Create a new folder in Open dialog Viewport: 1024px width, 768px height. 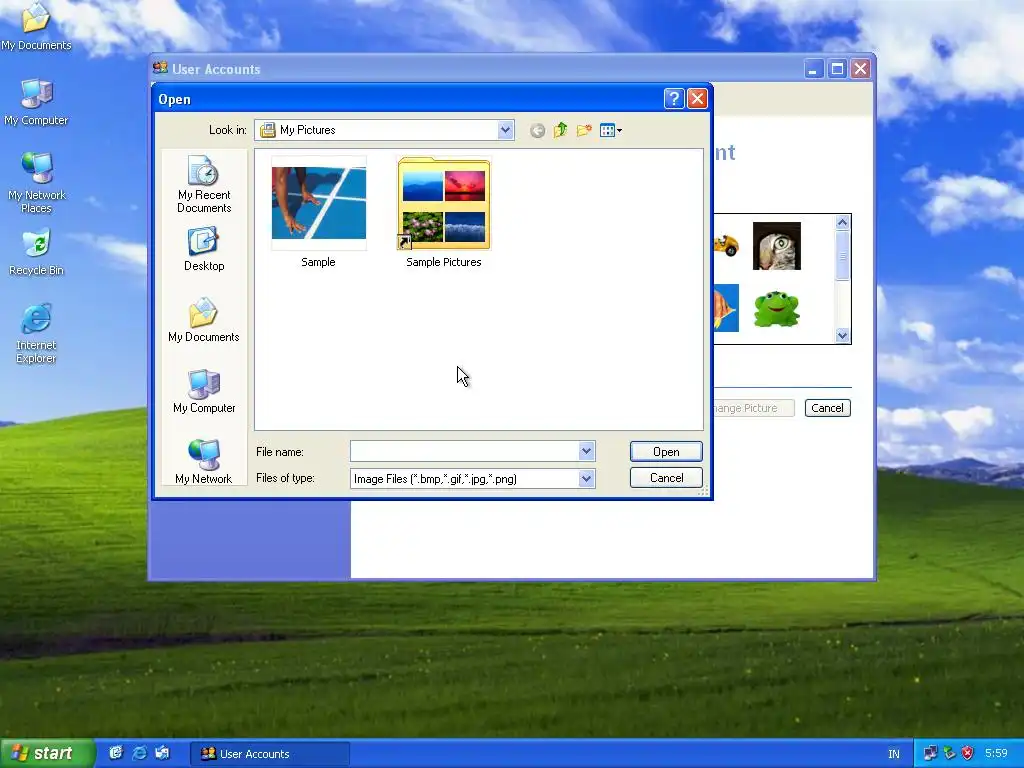pyautogui.click(x=584, y=131)
